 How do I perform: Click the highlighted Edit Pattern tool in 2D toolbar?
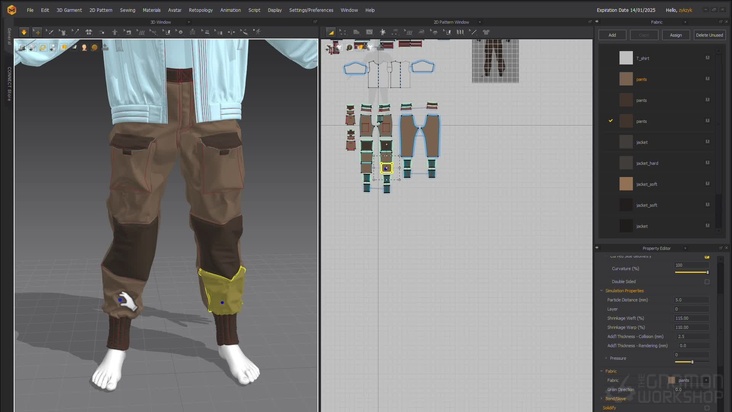[x=331, y=32]
